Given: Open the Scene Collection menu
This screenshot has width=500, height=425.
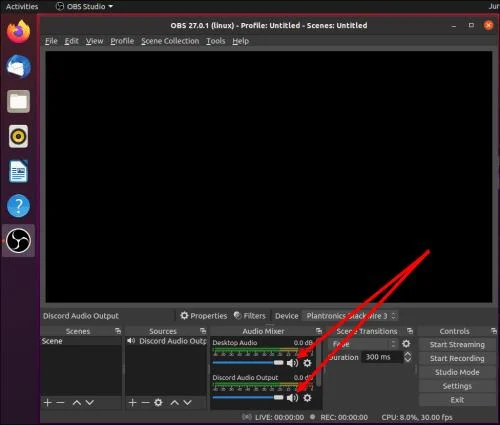Looking at the screenshot, I should click(x=170, y=41).
